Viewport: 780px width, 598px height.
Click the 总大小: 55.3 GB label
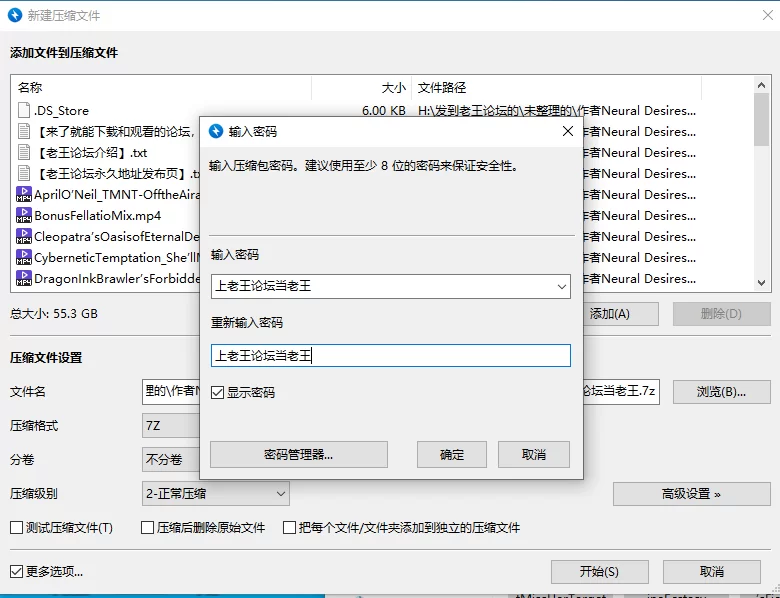point(54,314)
